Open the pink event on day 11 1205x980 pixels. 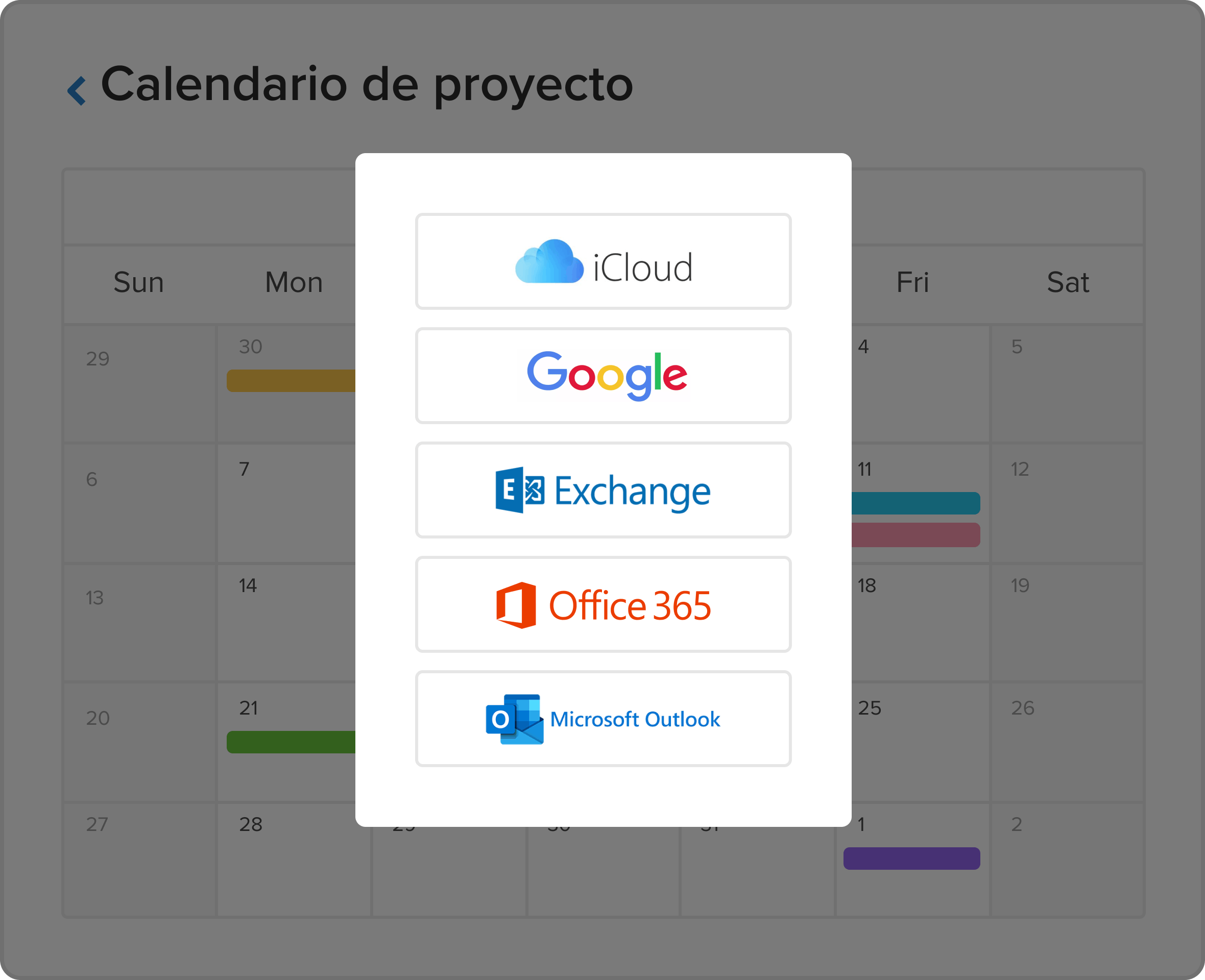(x=915, y=534)
